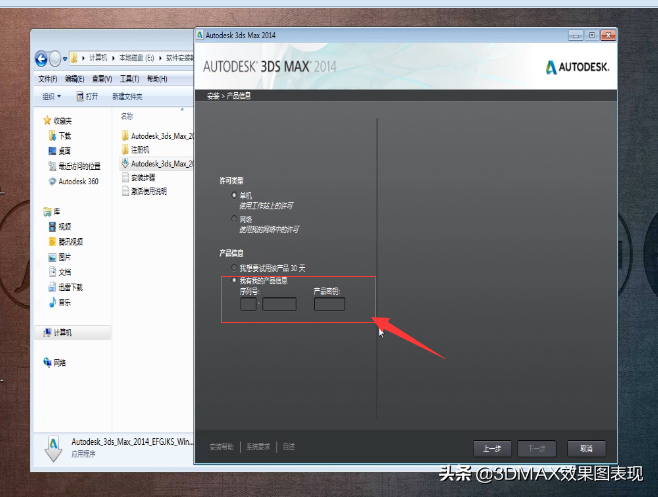
Task: Click the second longer 序列号 input box
Action: click(279, 304)
